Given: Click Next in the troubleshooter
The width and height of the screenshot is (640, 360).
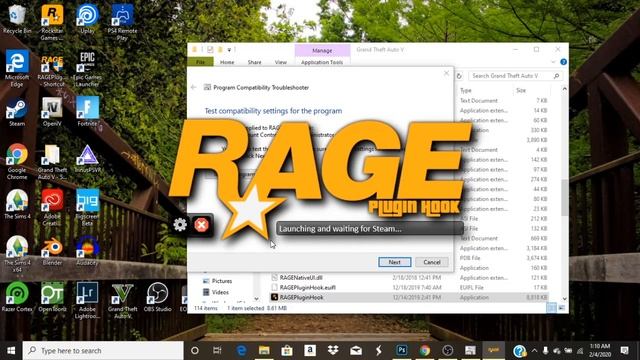Looking at the screenshot, I should (x=394, y=262).
